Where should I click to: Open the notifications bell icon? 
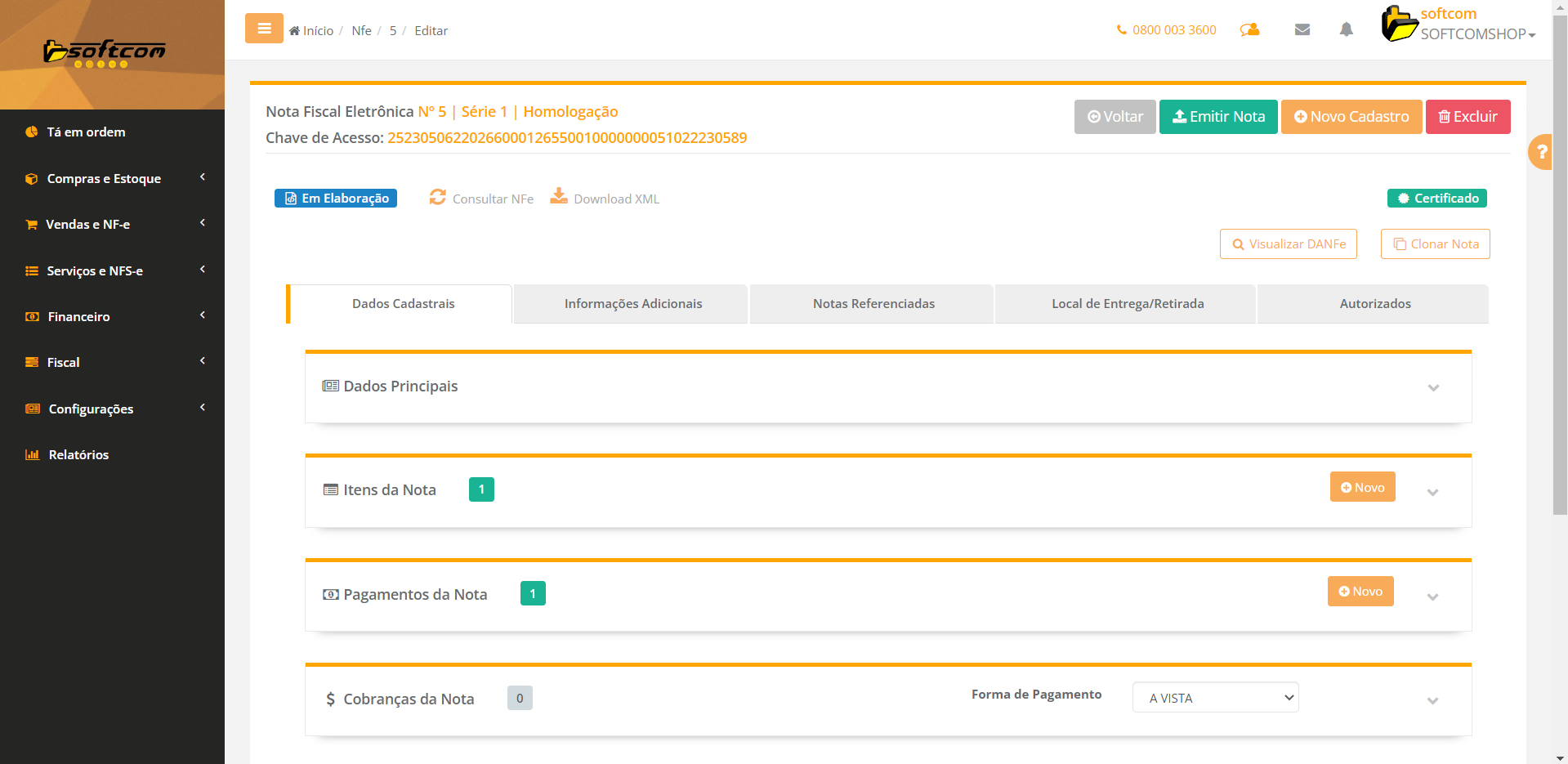pyautogui.click(x=1346, y=30)
